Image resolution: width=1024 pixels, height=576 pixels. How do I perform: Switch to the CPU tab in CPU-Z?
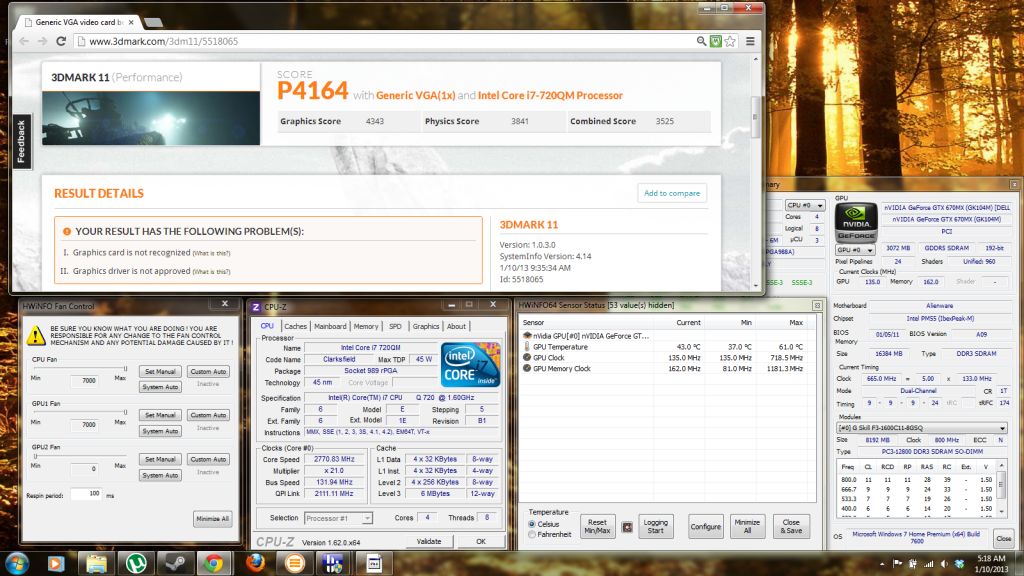267,326
